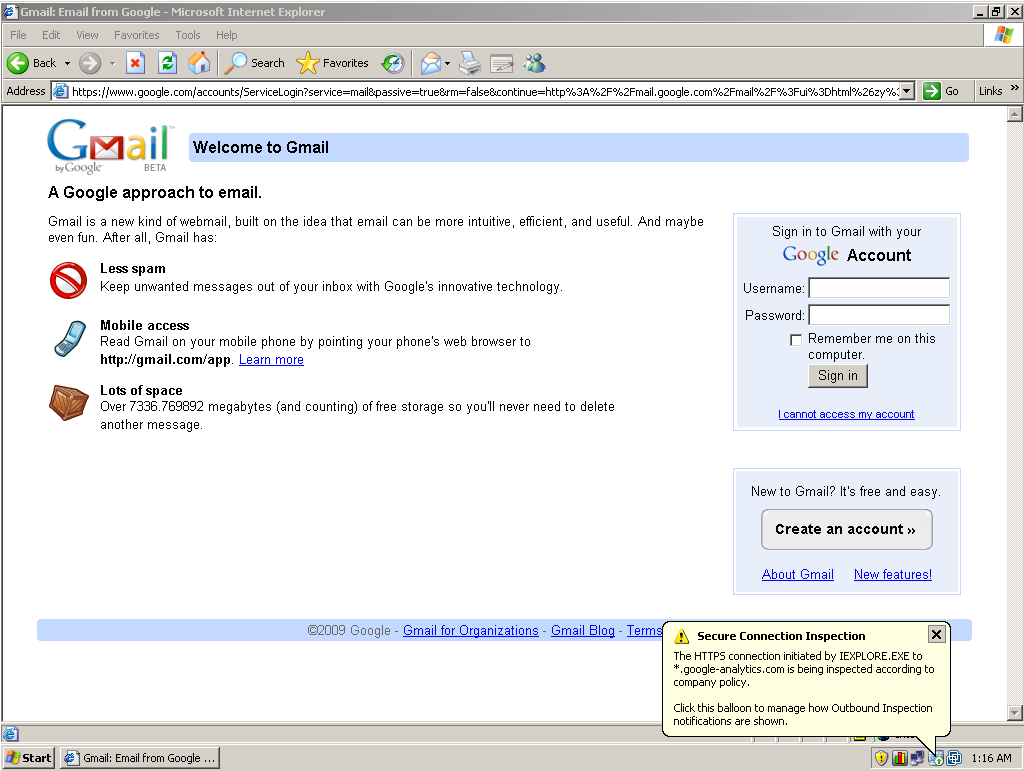Open the Favorites menu
Image resolution: width=1024 pixels, height=771 pixels.
136,35
